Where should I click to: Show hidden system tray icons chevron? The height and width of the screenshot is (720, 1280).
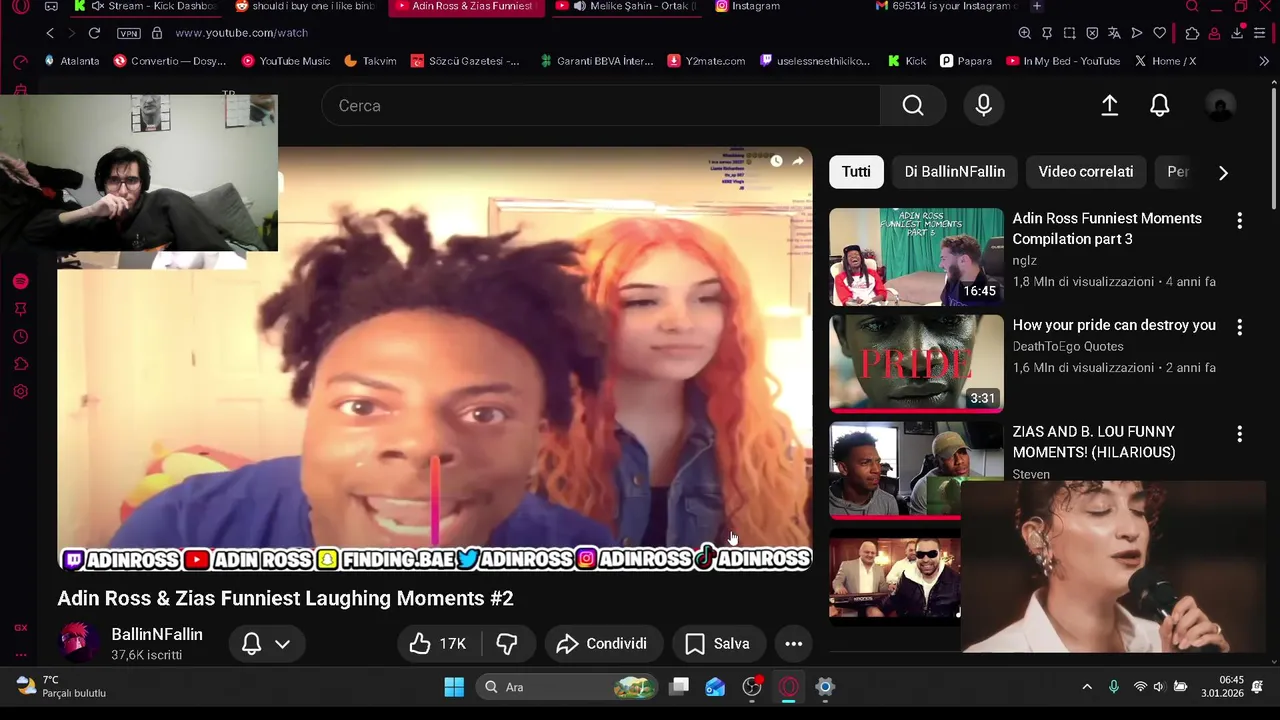click(x=1087, y=687)
